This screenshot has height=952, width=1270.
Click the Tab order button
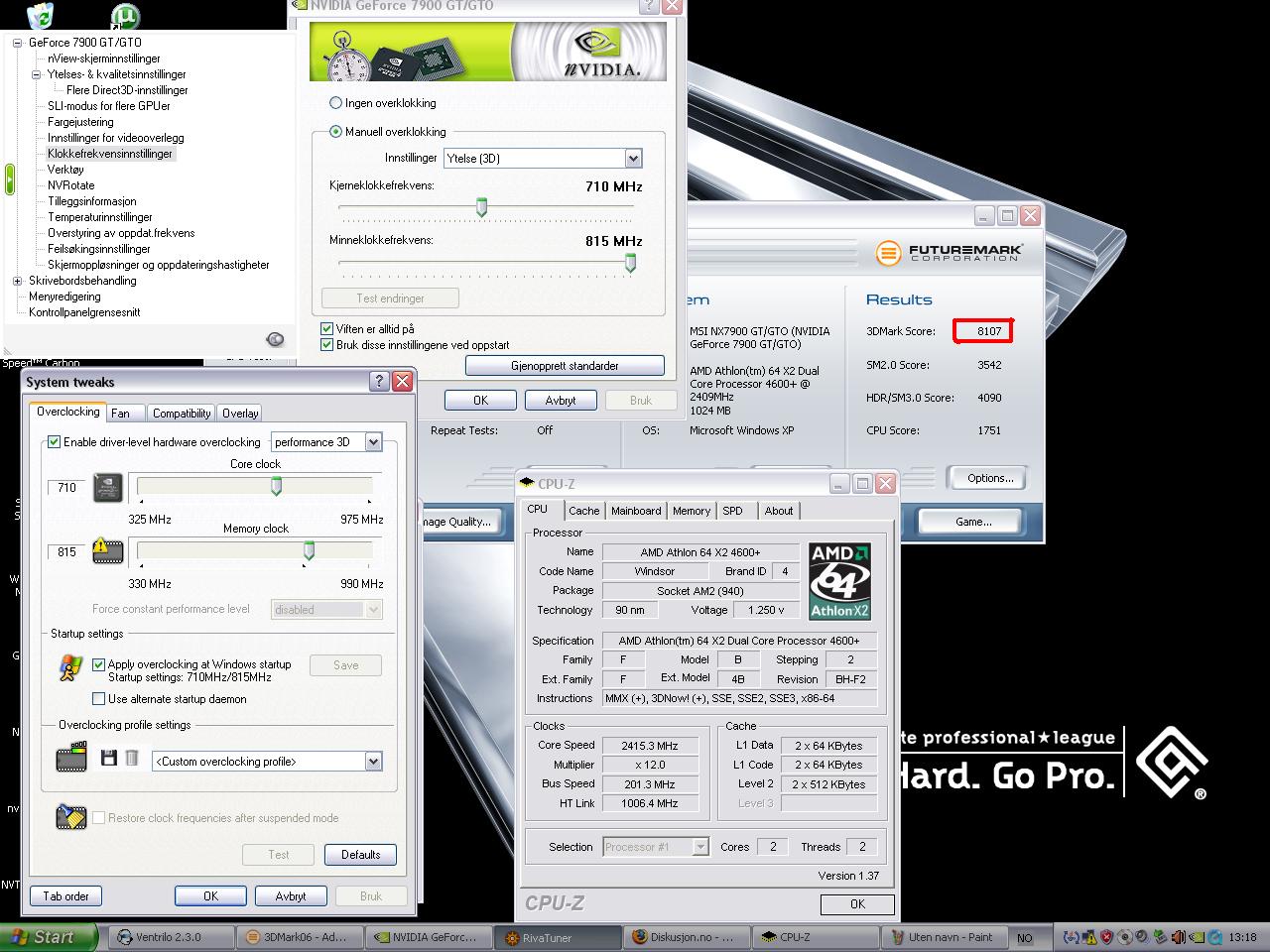[65, 896]
